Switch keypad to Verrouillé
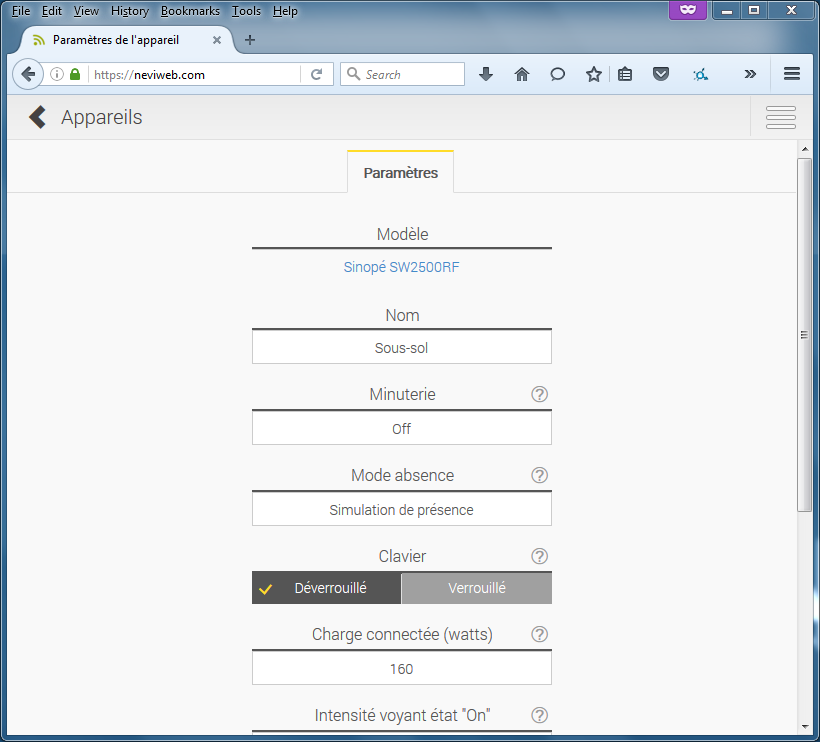This screenshot has width=820, height=742. (x=477, y=588)
